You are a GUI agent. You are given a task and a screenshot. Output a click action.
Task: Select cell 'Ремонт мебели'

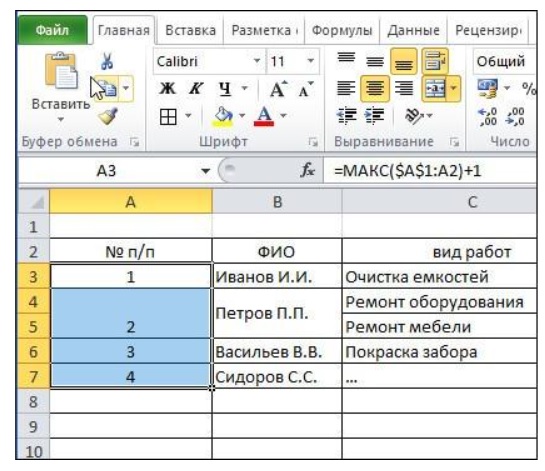point(439,327)
